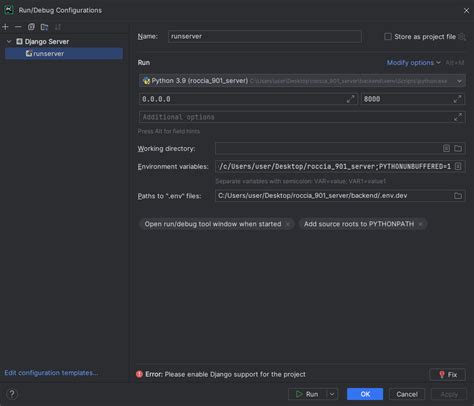The width and height of the screenshot is (474, 406).
Task: Remove Open run/debug tool window option
Action: tap(288, 224)
